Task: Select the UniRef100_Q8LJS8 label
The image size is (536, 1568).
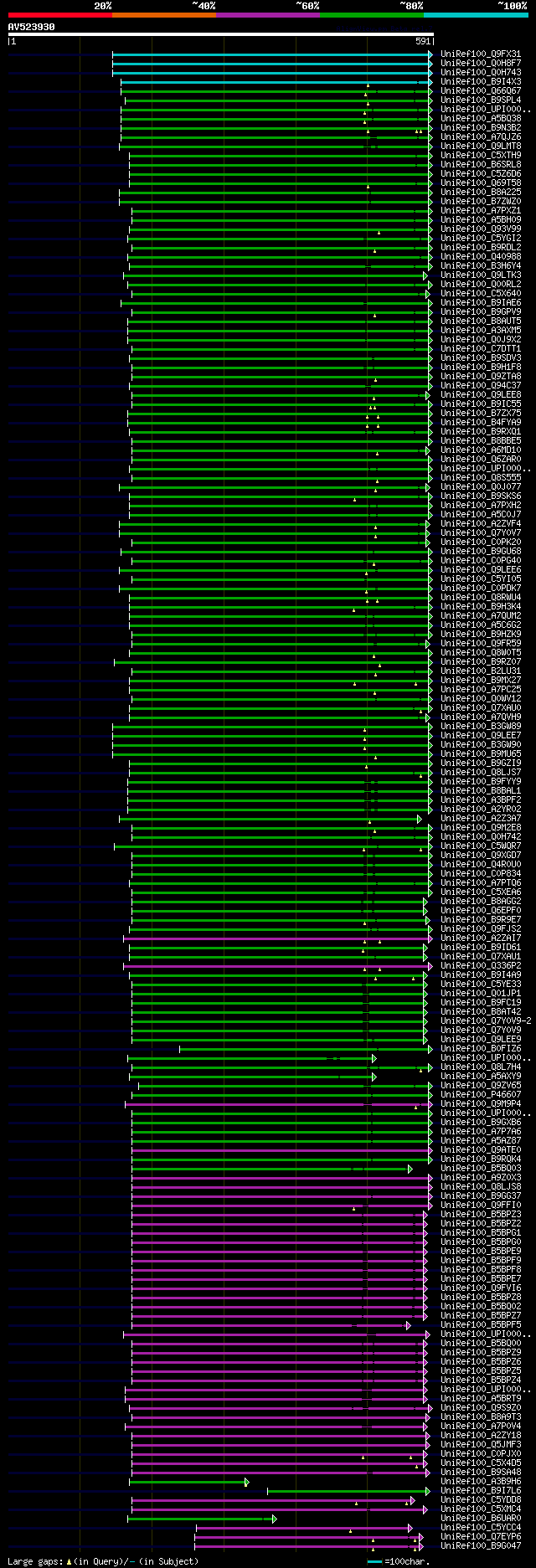Action: coord(481,1186)
